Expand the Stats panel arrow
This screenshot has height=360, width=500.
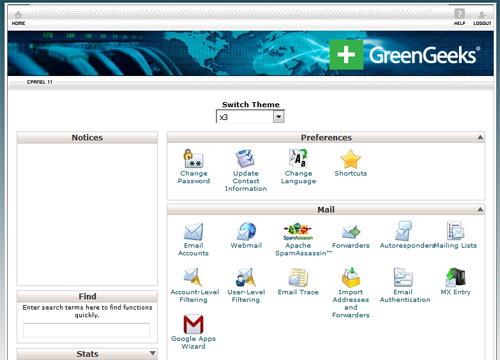coord(153,353)
